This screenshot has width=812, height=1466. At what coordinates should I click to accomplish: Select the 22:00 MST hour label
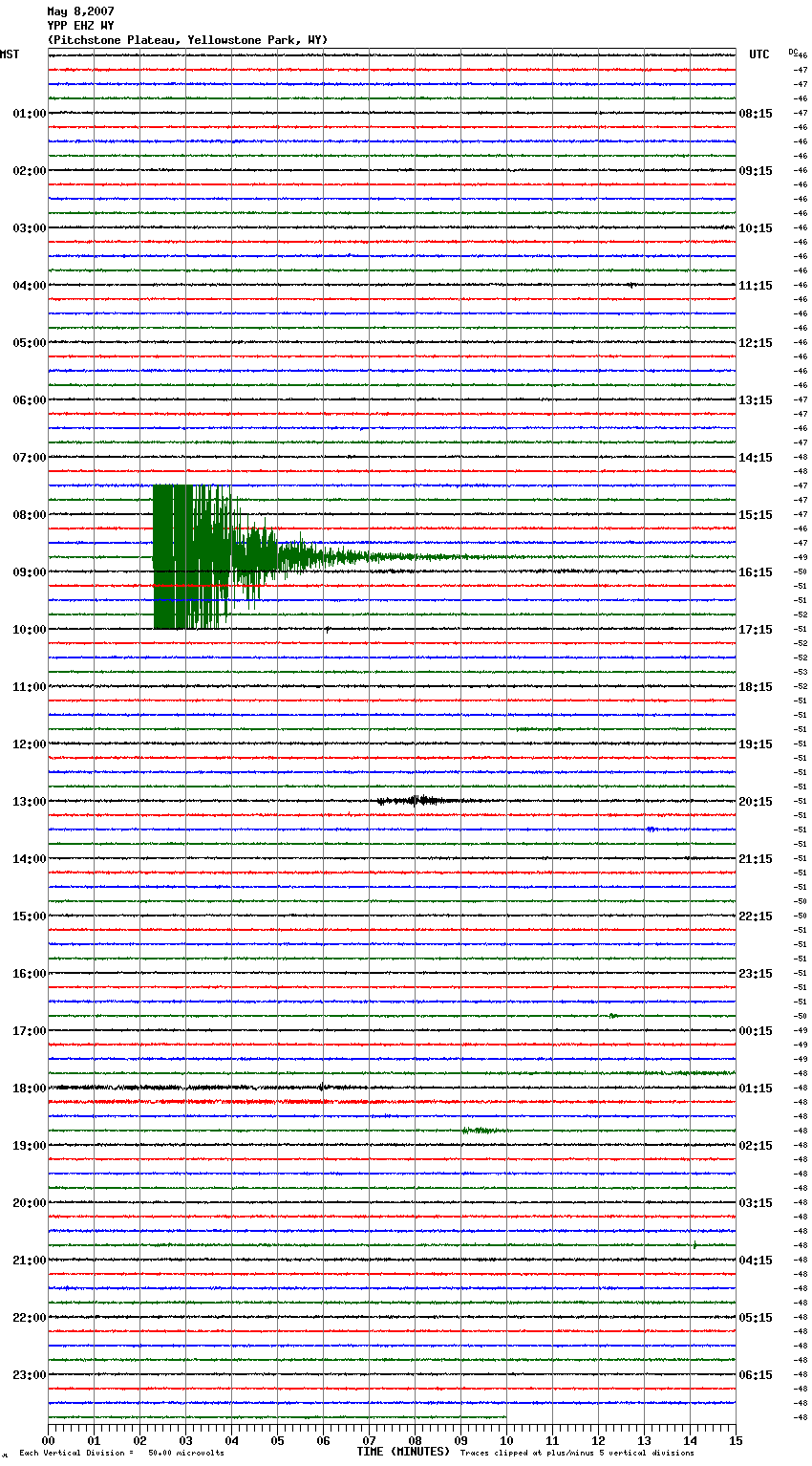(30, 1318)
